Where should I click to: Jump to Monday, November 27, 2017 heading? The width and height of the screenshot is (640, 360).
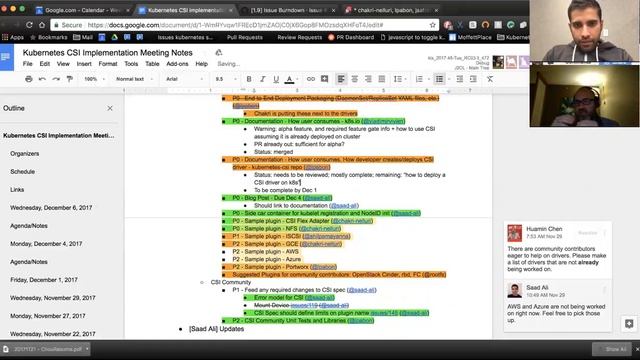click(x=48, y=316)
